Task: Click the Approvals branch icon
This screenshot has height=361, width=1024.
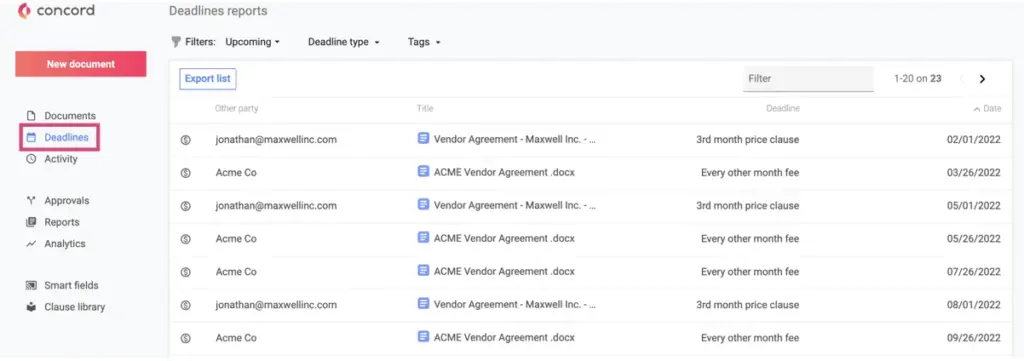Action: [31, 200]
